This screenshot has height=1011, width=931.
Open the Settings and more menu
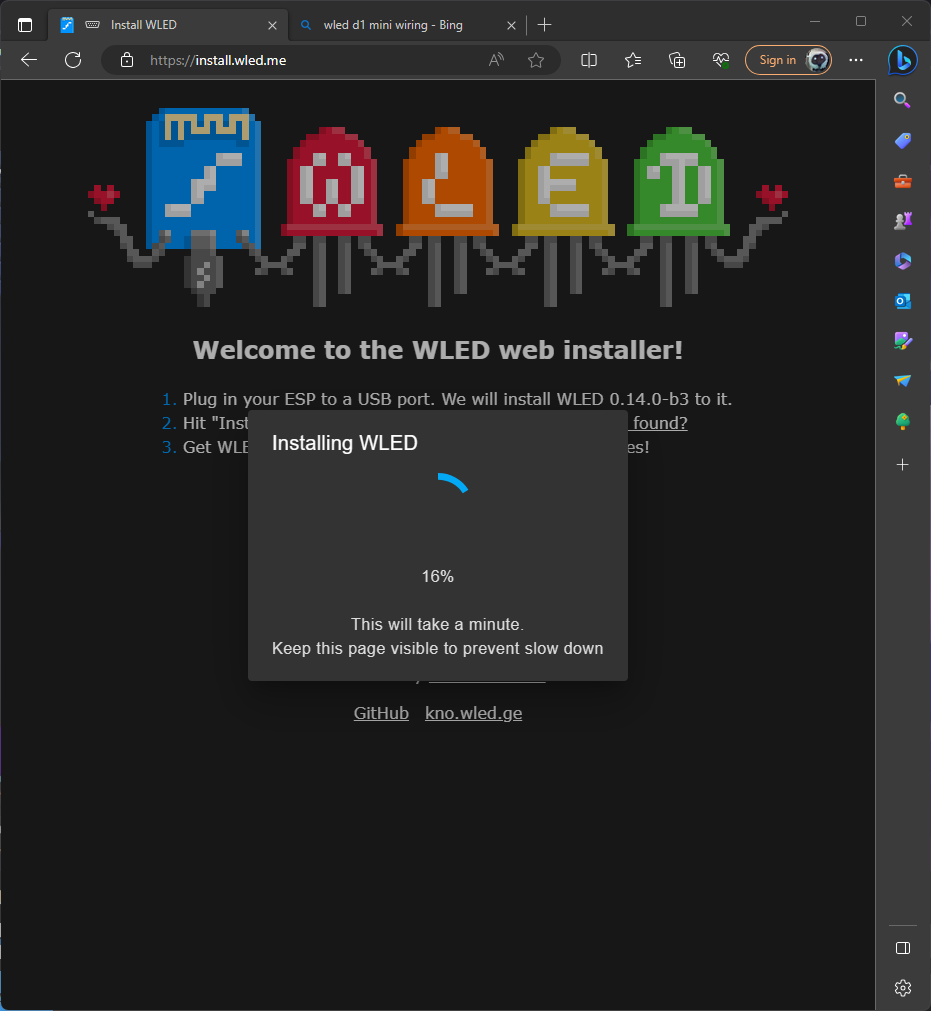(856, 60)
